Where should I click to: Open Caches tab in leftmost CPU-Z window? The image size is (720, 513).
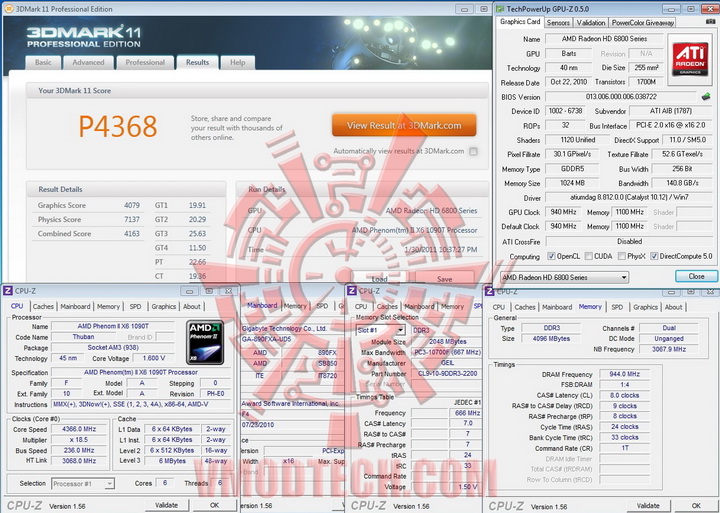(43, 306)
